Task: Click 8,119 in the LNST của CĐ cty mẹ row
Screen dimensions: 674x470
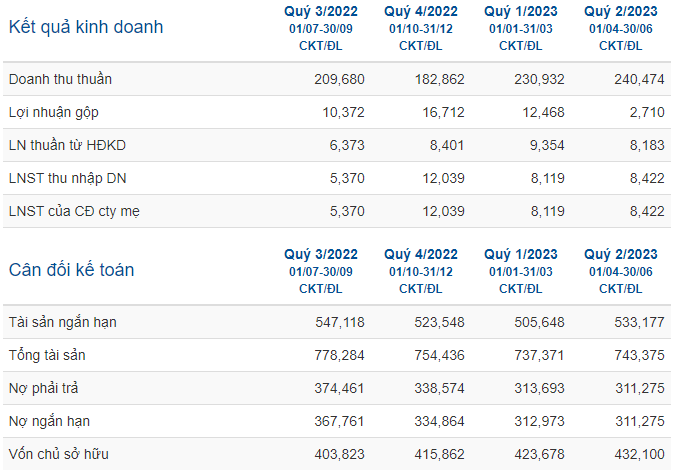Action: (x=547, y=212)
